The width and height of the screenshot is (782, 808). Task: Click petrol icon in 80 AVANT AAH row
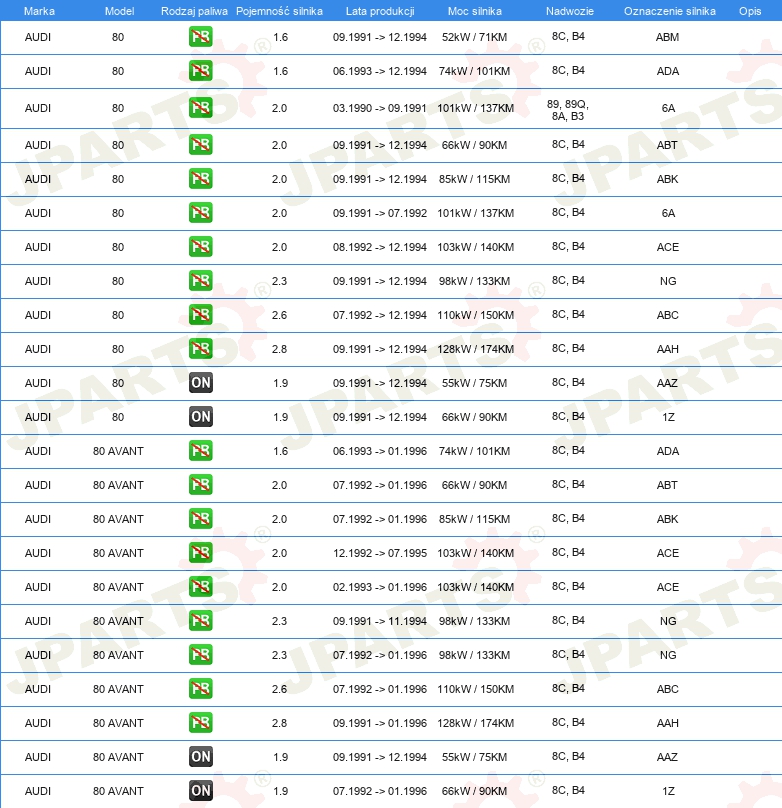[x=200, y=723]
